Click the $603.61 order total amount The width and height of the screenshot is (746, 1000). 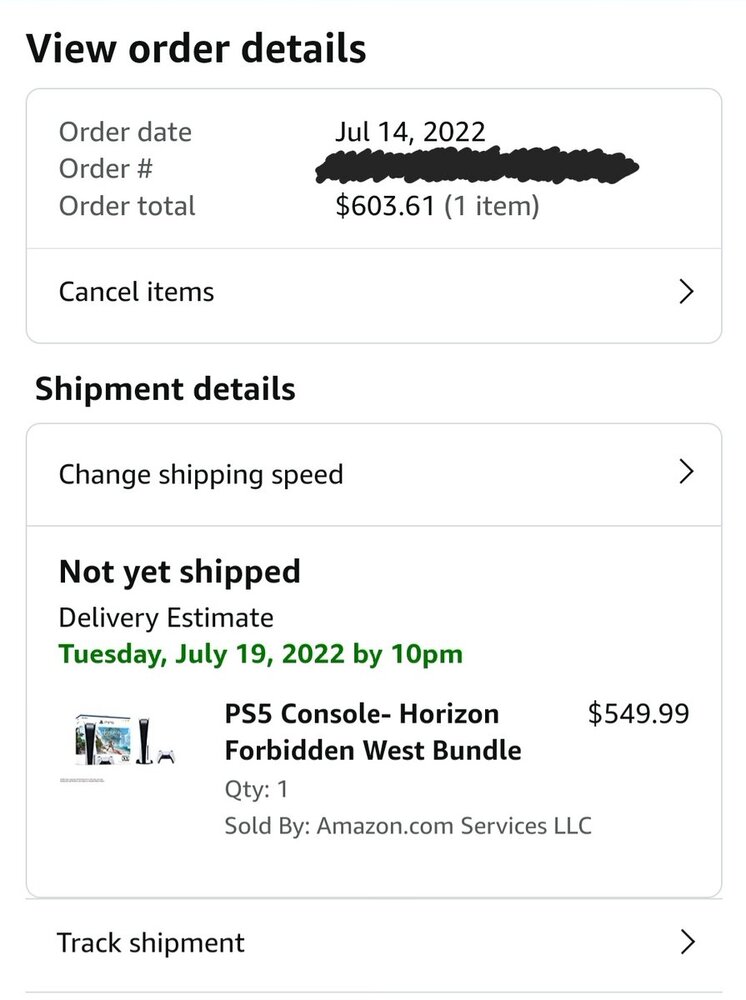[385, 207]
